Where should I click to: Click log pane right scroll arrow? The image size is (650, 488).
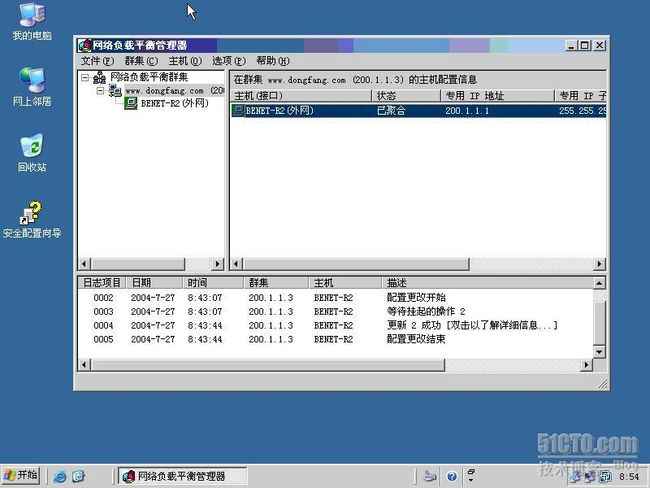(x=586, y=365)
